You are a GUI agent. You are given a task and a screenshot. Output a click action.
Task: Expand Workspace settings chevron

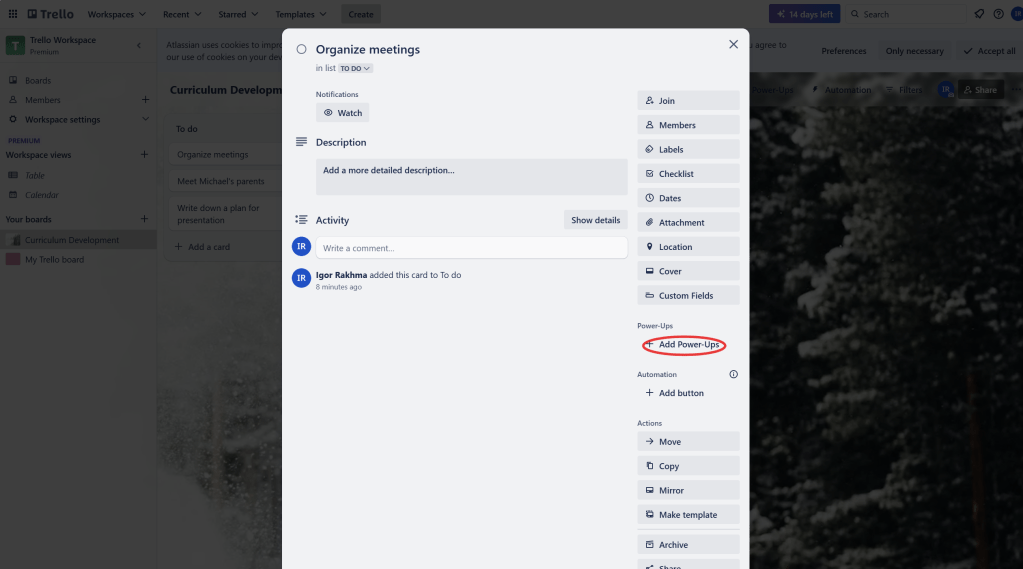pos(145,120)
